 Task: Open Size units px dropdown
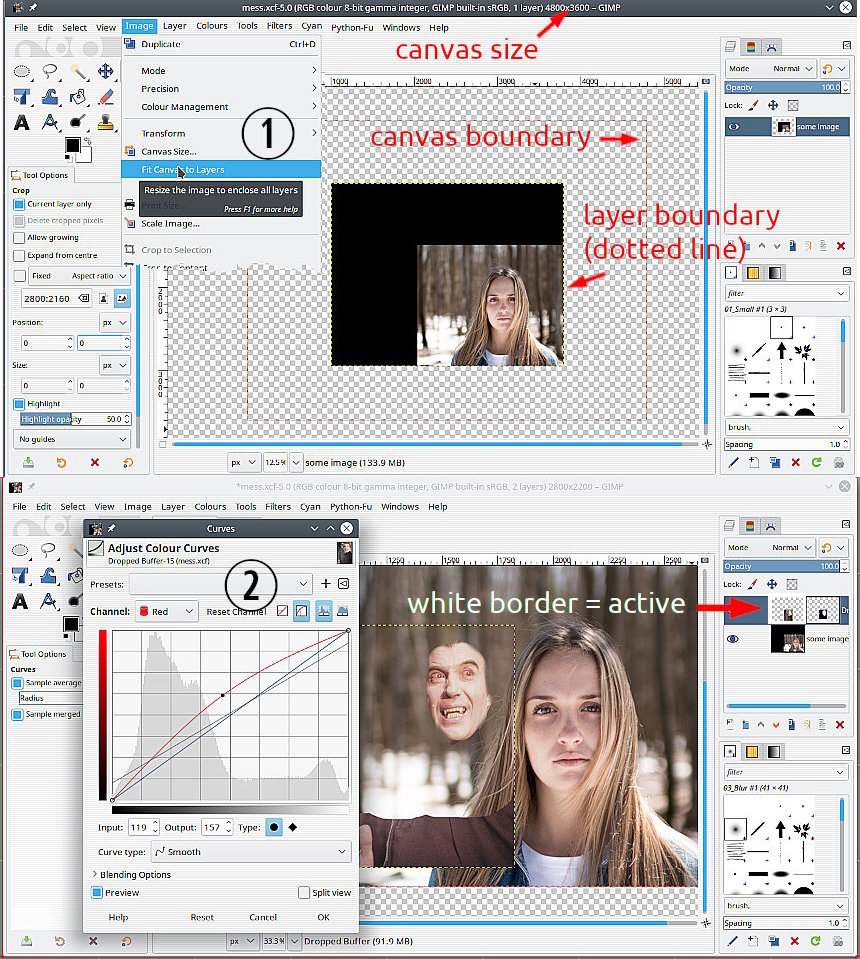[x=114, y=365]
